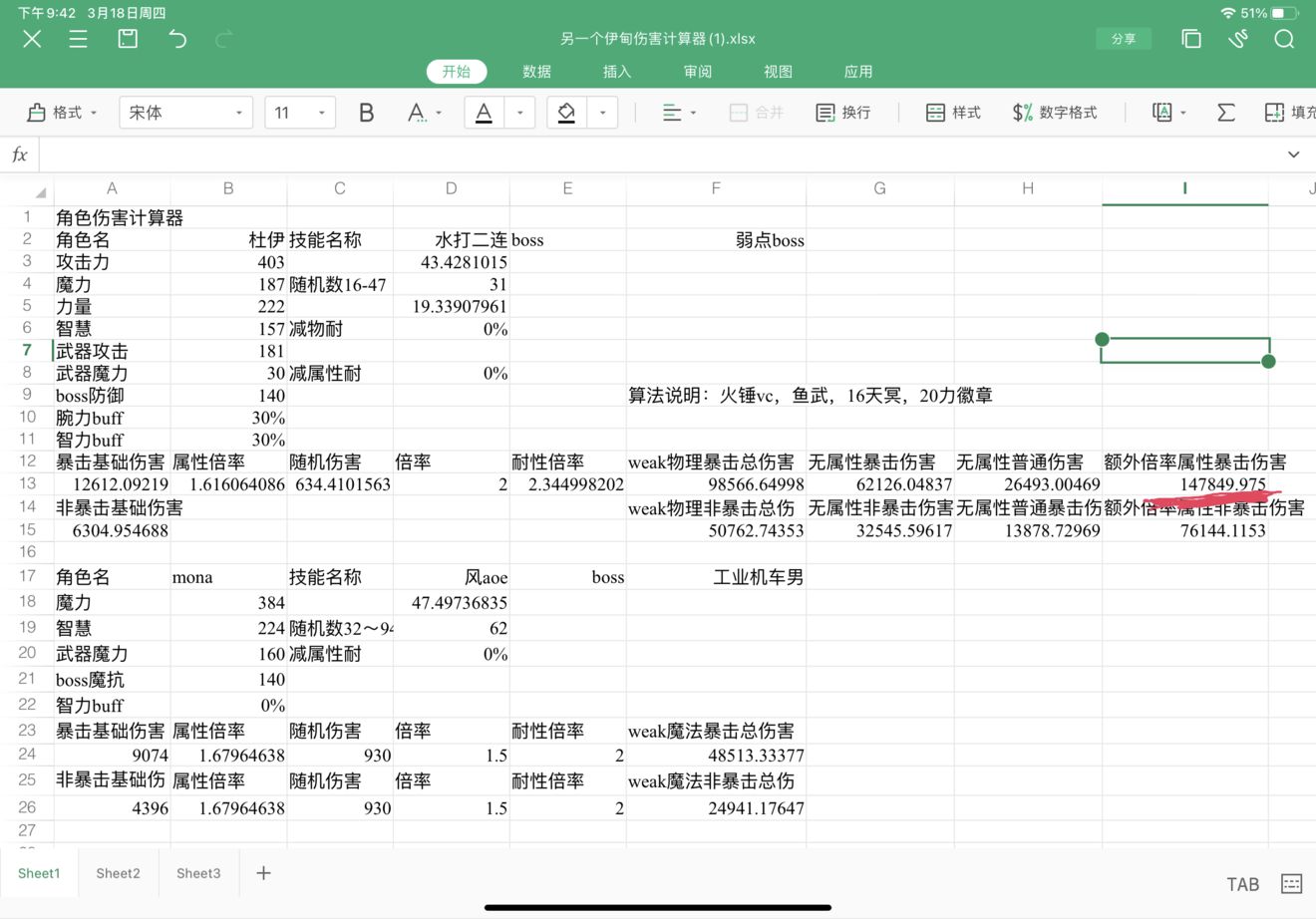Open the text alignment tool
The height and width of the screenshot is (919, 1316).
click(x=672, y=113)
